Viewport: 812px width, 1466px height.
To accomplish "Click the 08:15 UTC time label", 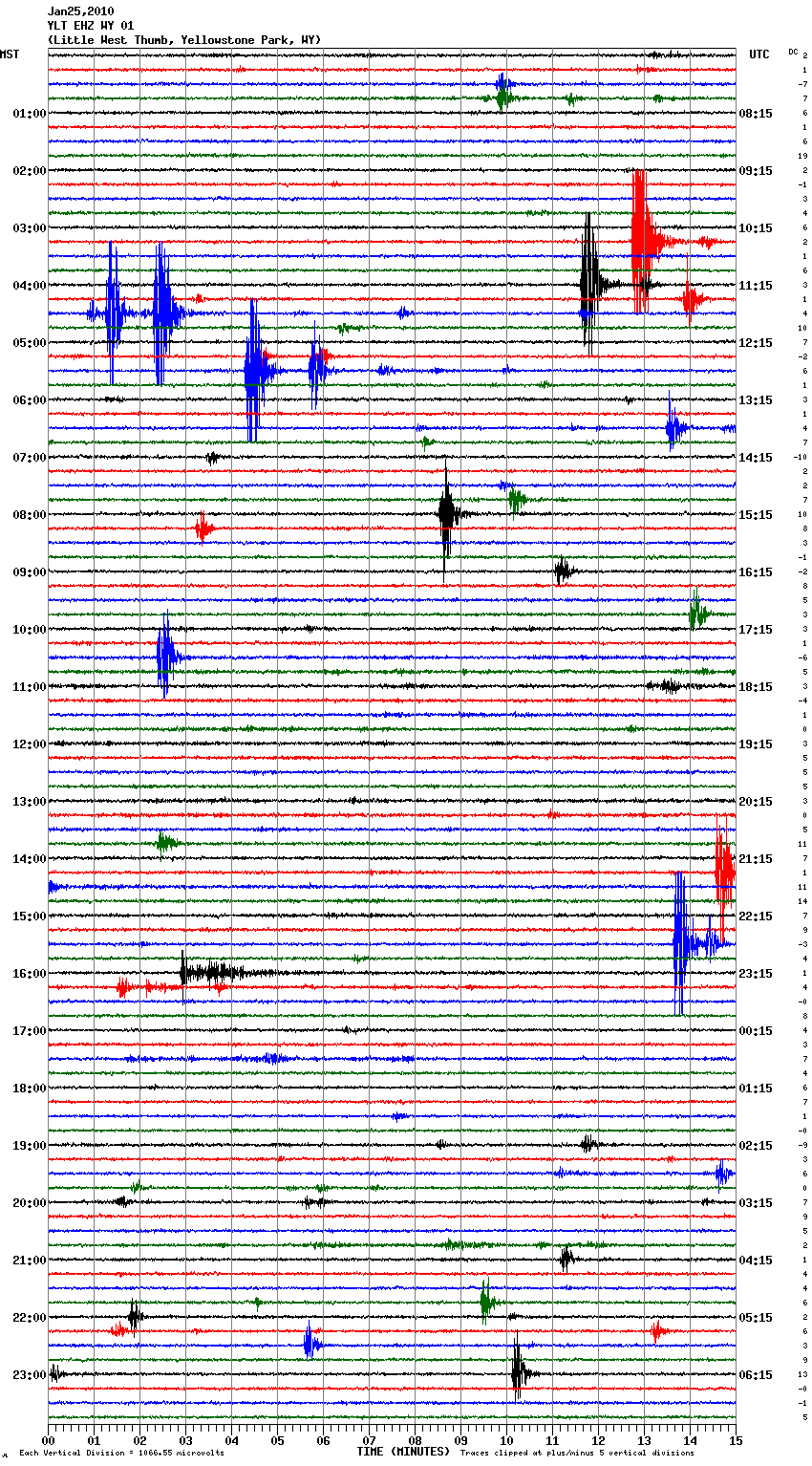I will tap(756, 114).
